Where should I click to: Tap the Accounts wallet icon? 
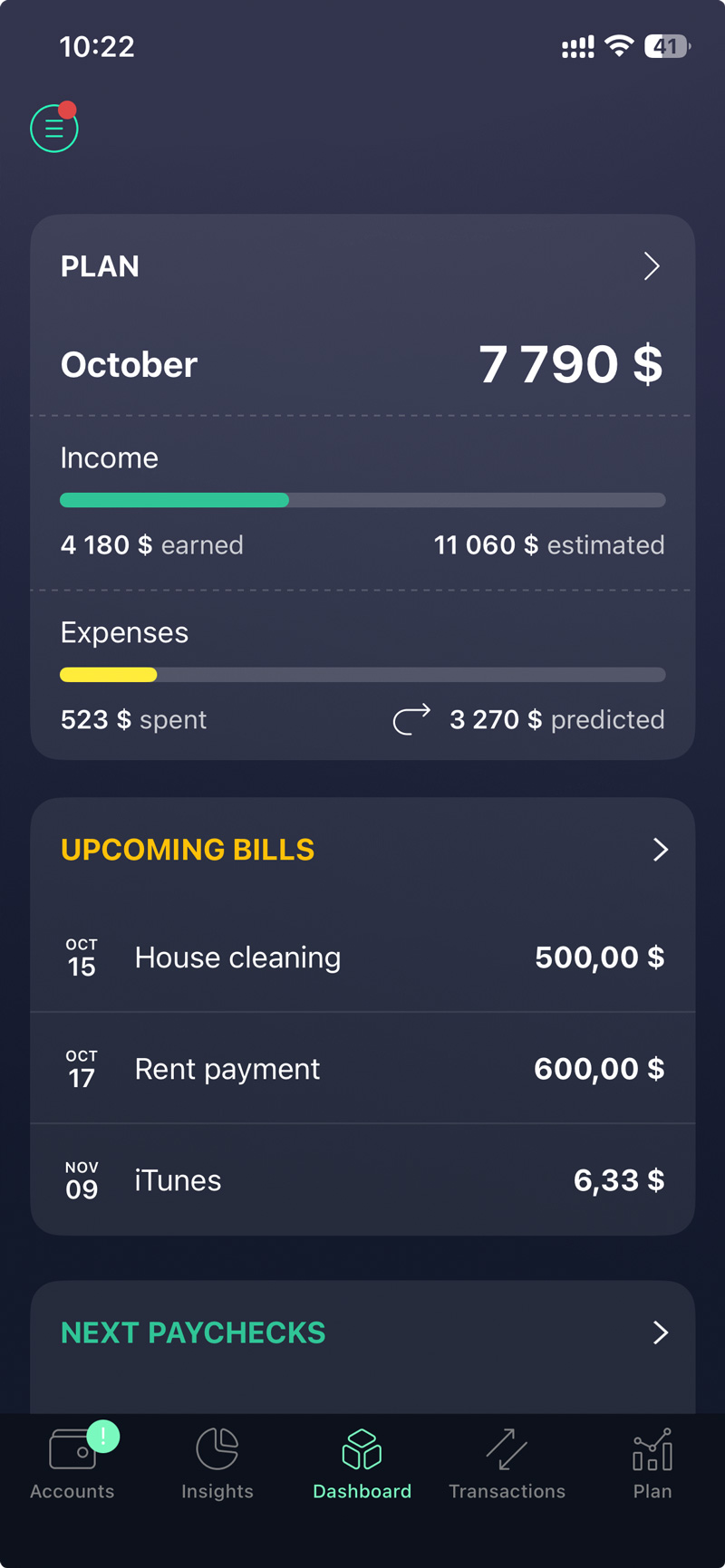pos(72,1449)
